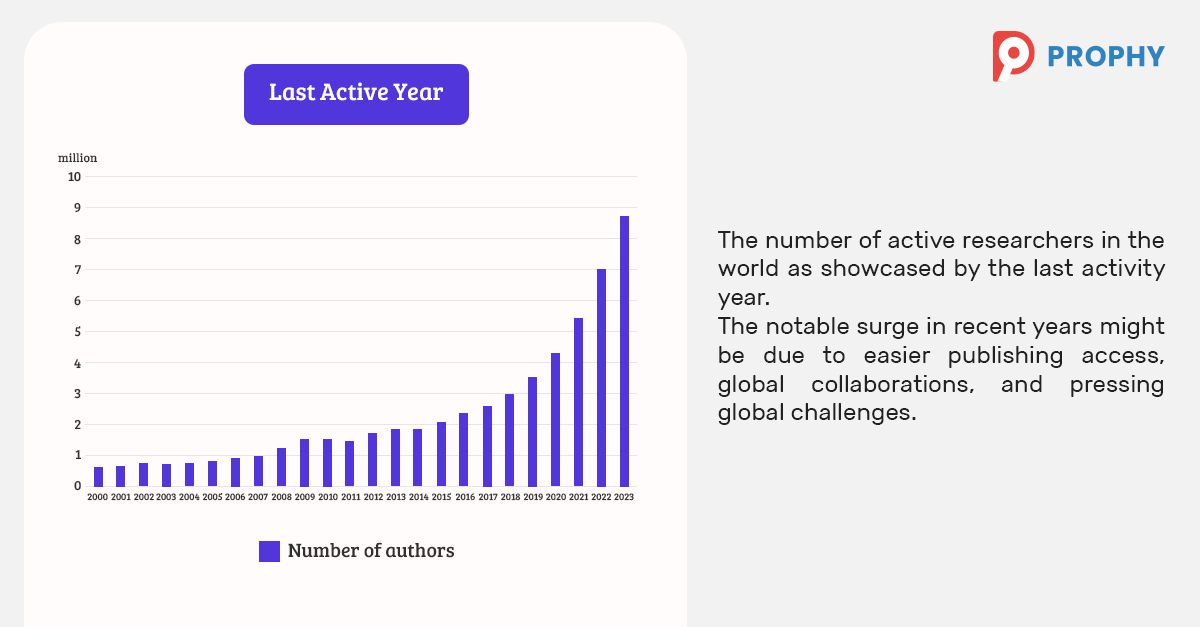Click the PROPHY brand name text
1200x627 pixels.
(x=1106, y=57)
